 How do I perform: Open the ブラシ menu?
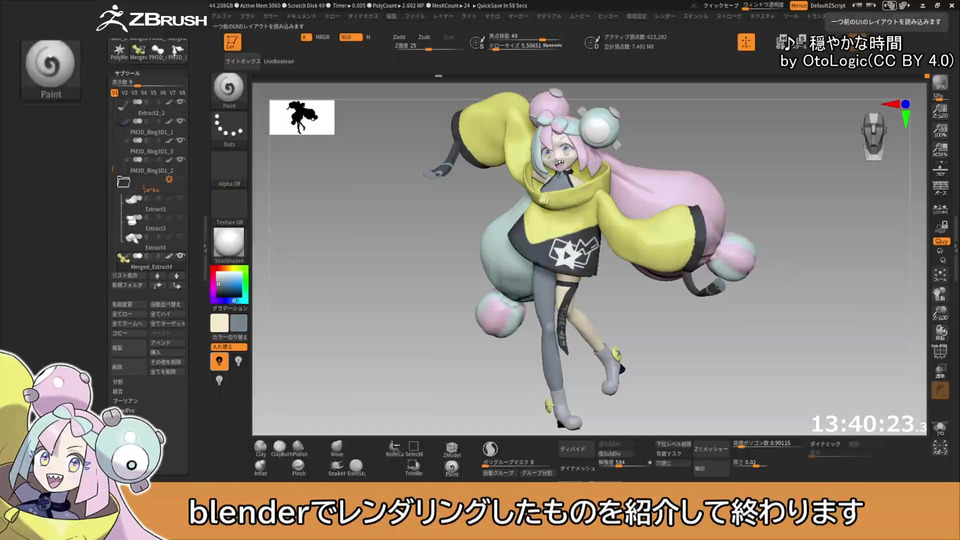(x=247, y=17)
